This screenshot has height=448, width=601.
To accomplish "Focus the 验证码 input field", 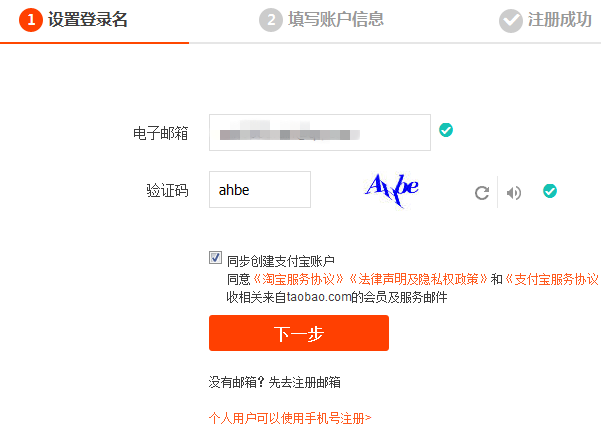I will [260, 190].
